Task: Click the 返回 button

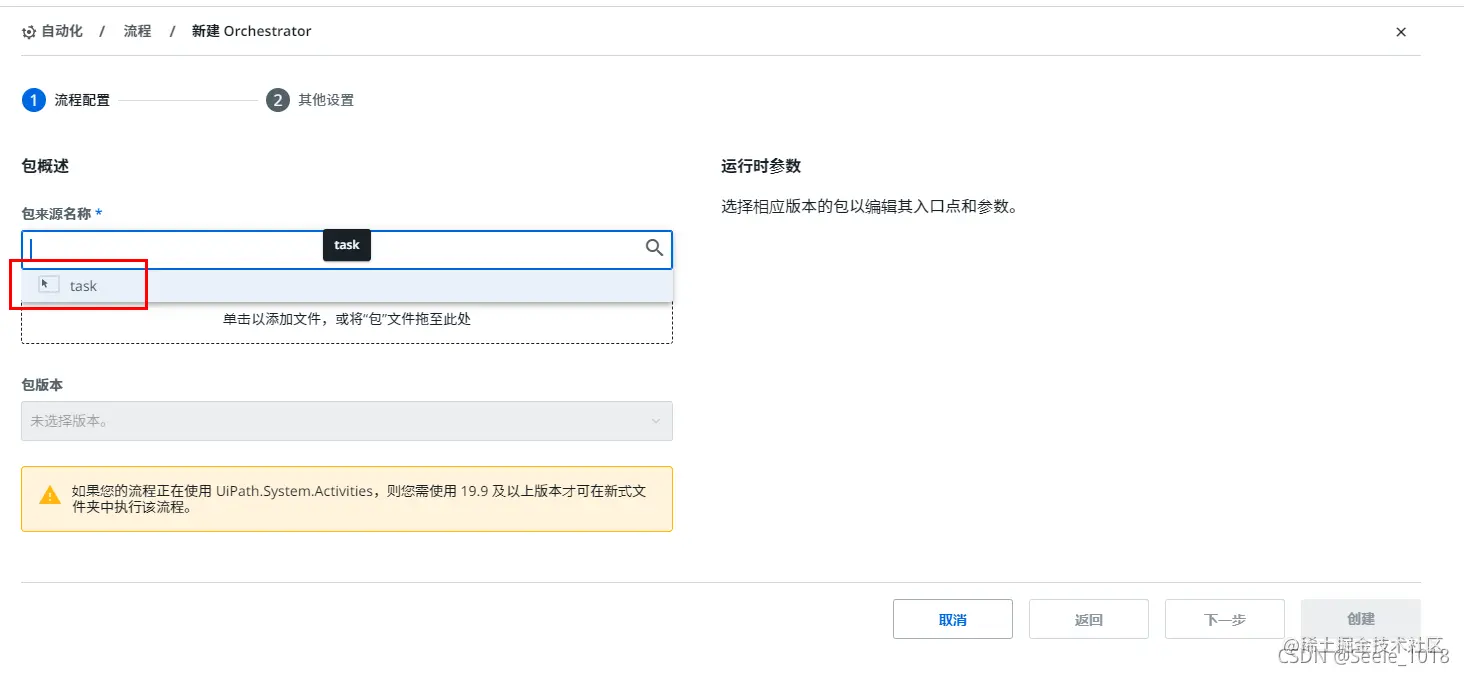Action: pyautogui.click(x=1088, y=618)
